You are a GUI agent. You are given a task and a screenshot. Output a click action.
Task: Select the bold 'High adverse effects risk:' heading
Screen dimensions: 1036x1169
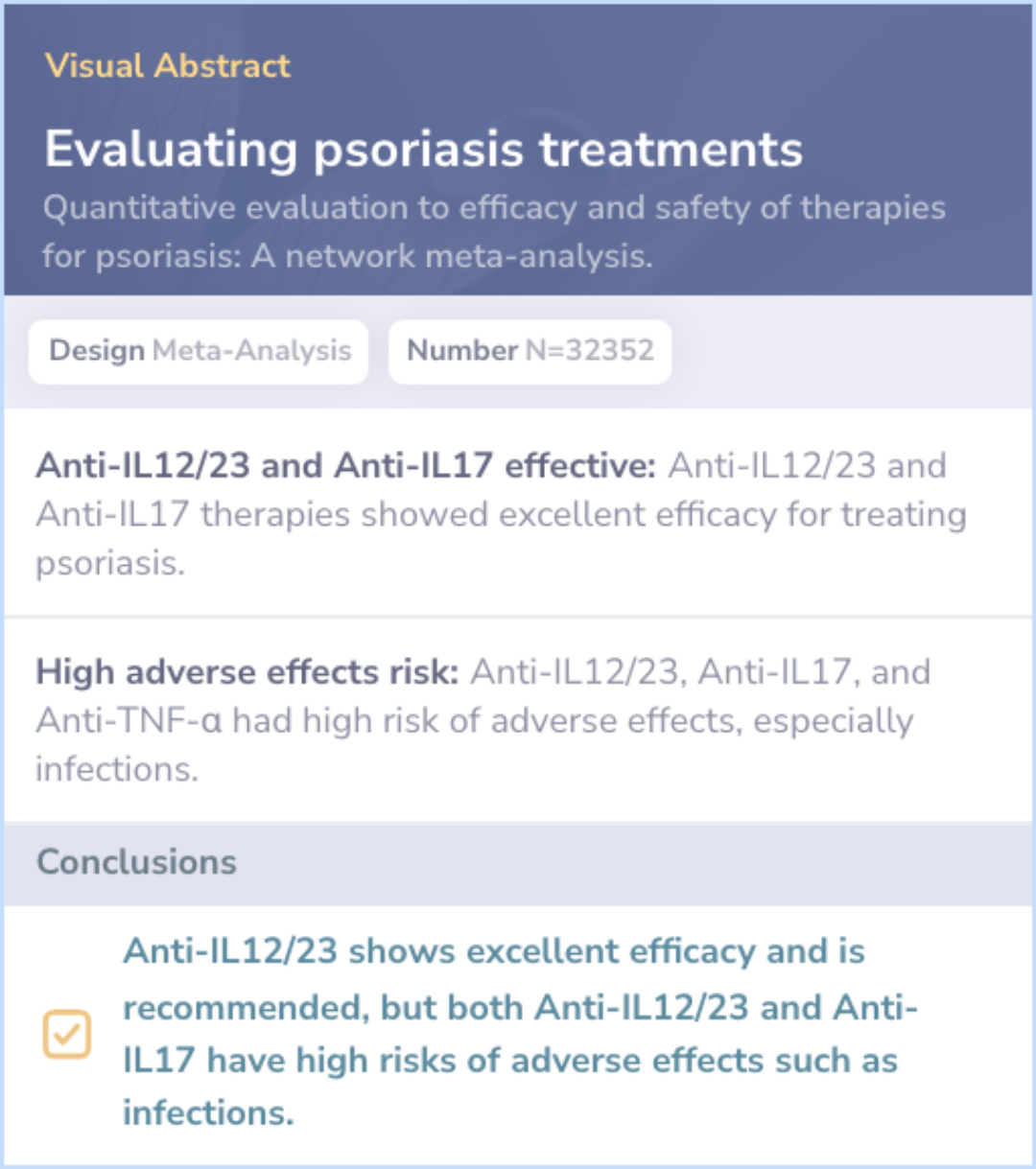click(247, 671)
